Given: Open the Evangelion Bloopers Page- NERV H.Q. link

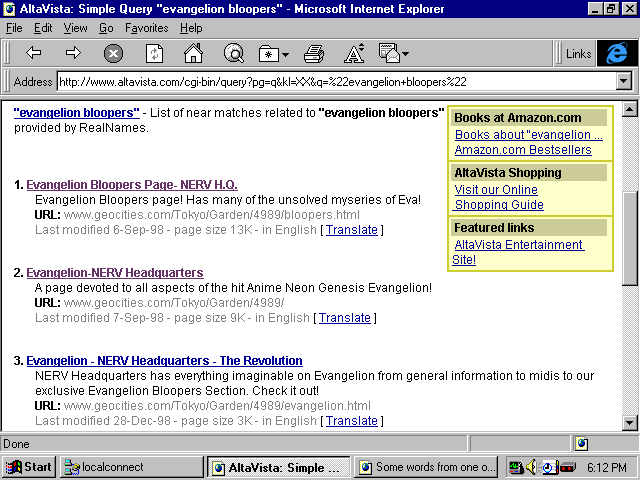Looking at the screenshot, I should click(x=132, y=185).
